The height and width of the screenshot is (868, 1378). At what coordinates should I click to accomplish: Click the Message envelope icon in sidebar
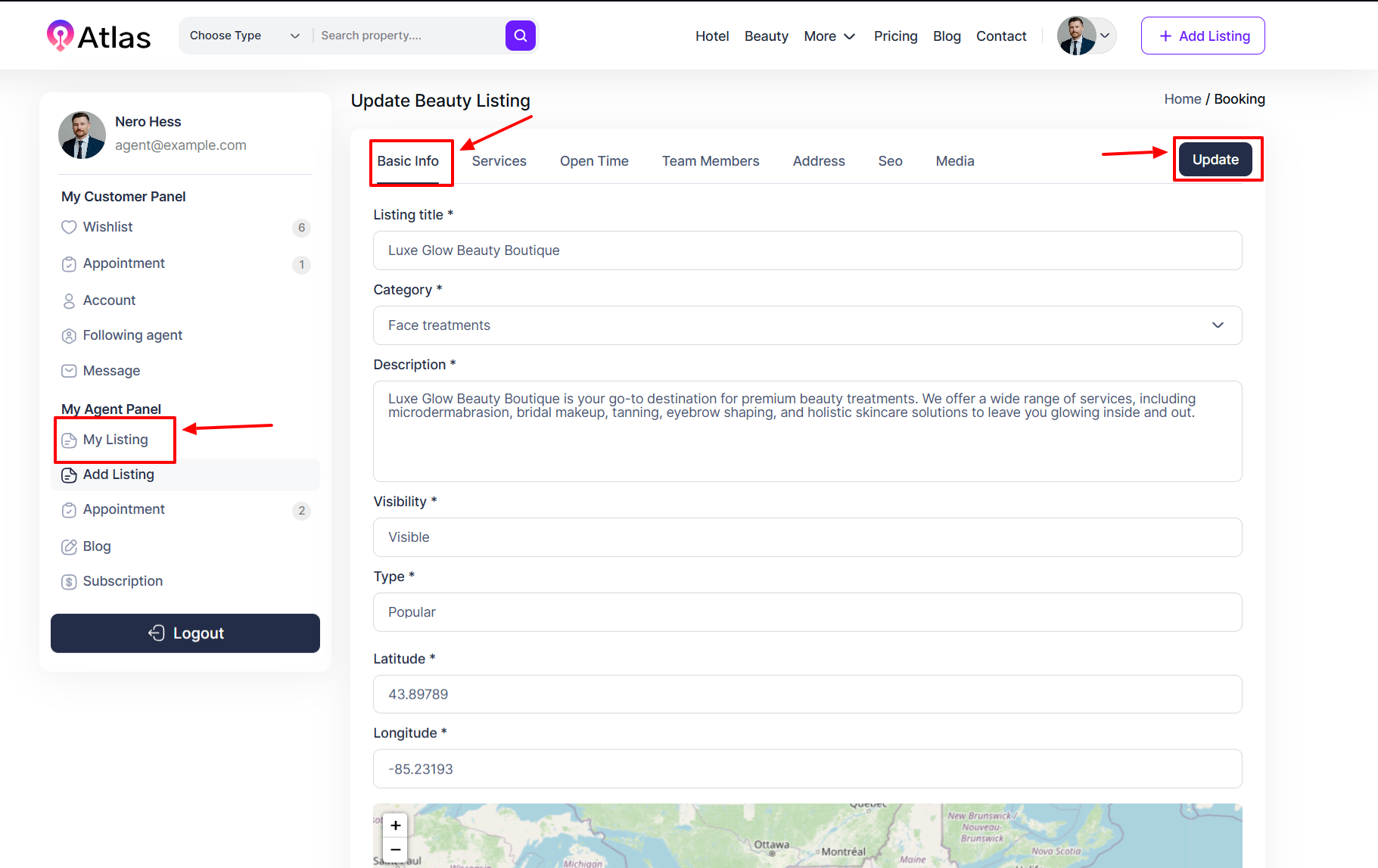(x=69, y=371)
